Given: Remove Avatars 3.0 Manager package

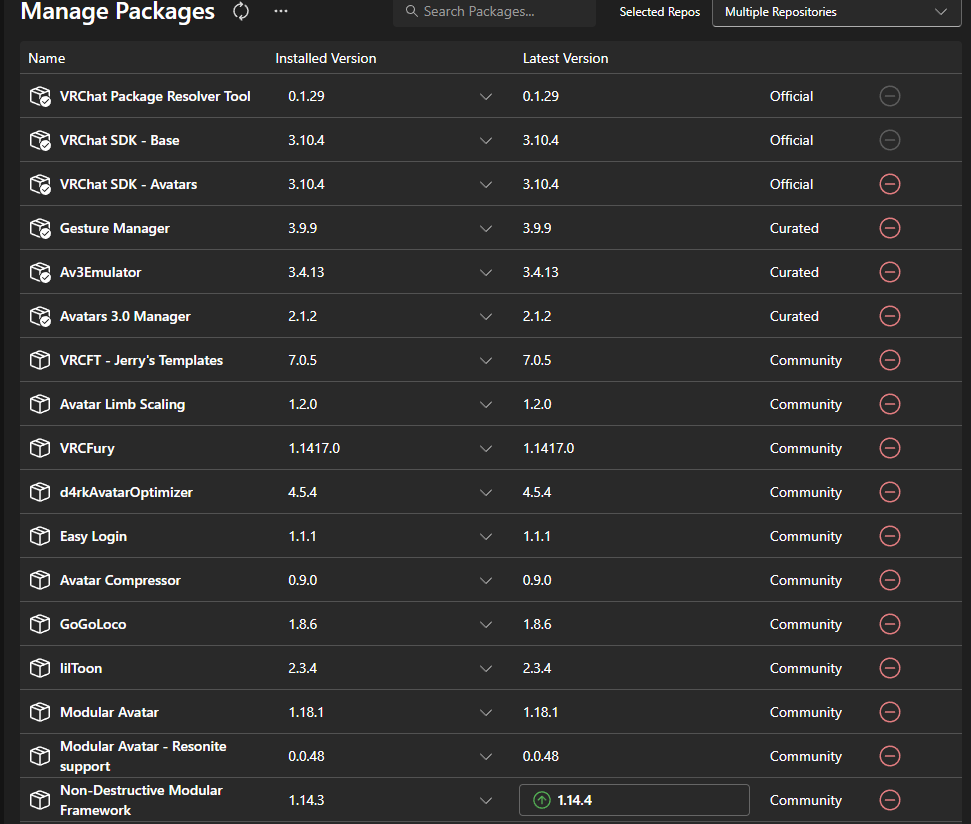Looking at the screenshot, I should pyautogui.click(x=890, y=316).
